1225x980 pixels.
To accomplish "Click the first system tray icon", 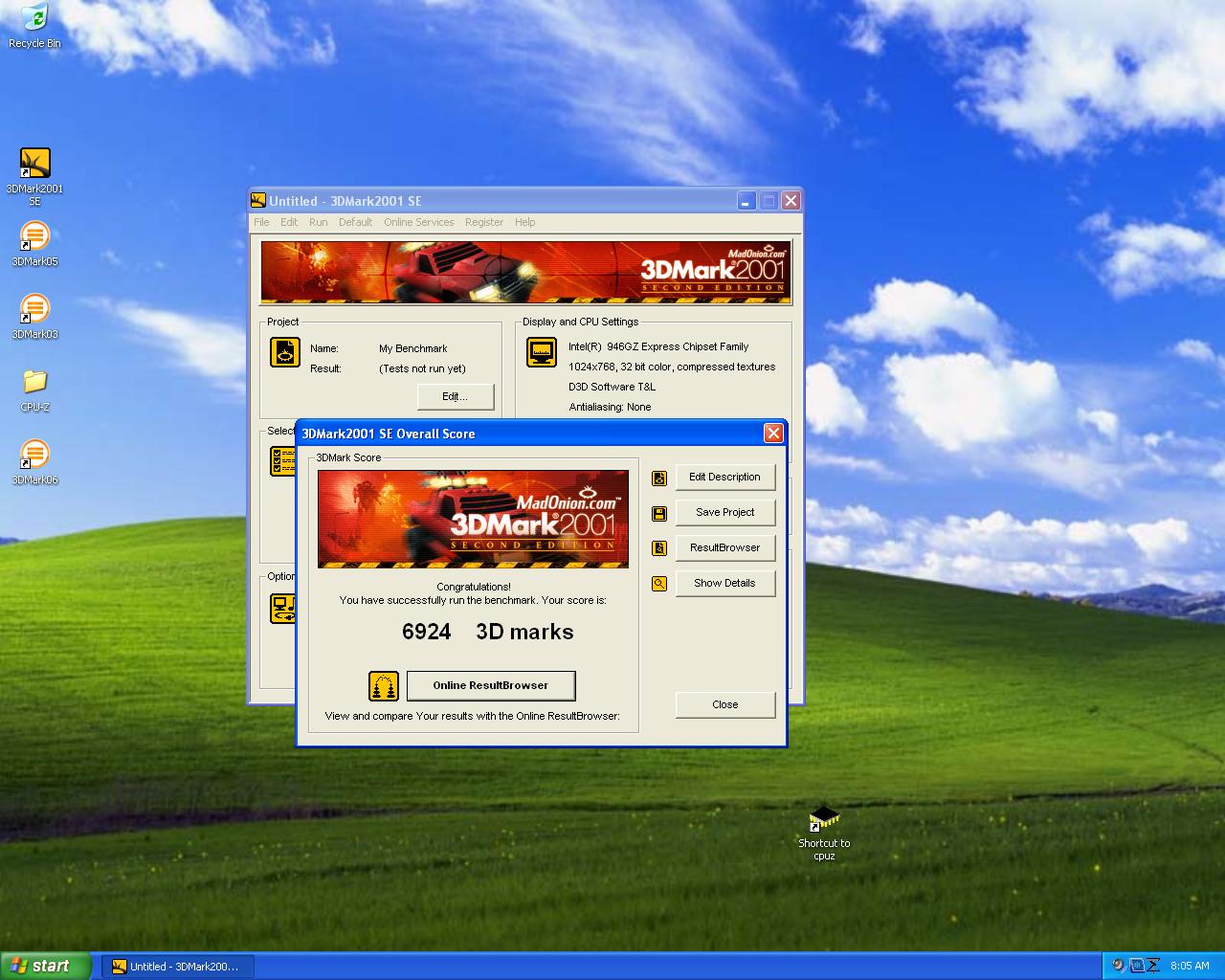I will pyautogui.click(x=1119, y=966).
